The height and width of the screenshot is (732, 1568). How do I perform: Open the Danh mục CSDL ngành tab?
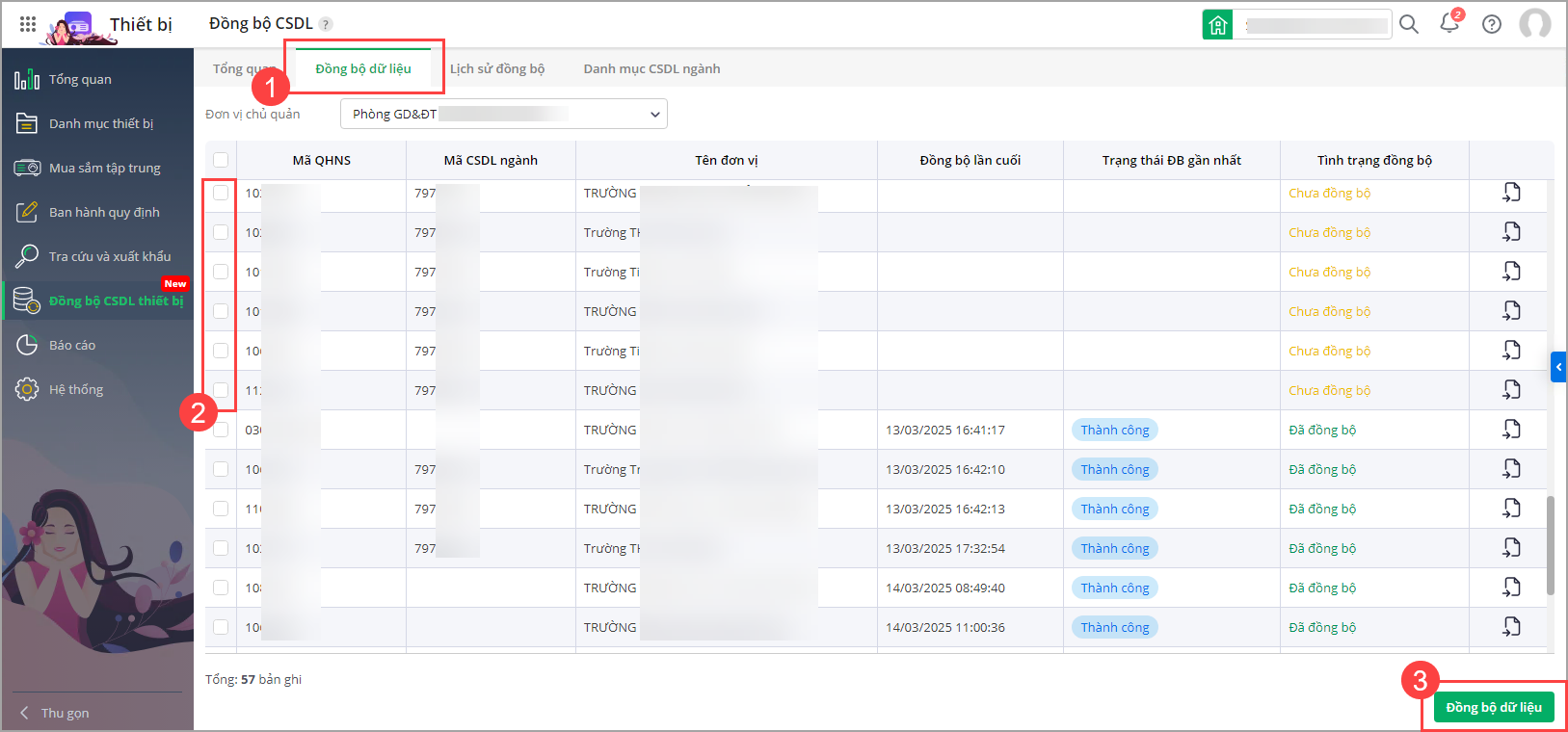click(651, 68)
